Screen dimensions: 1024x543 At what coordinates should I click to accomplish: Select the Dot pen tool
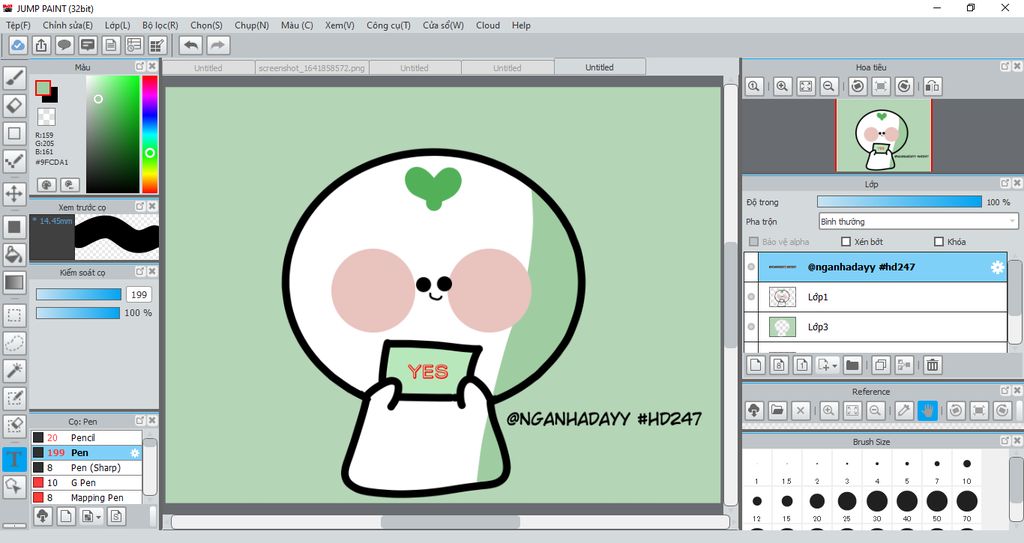tap(14, 160)
